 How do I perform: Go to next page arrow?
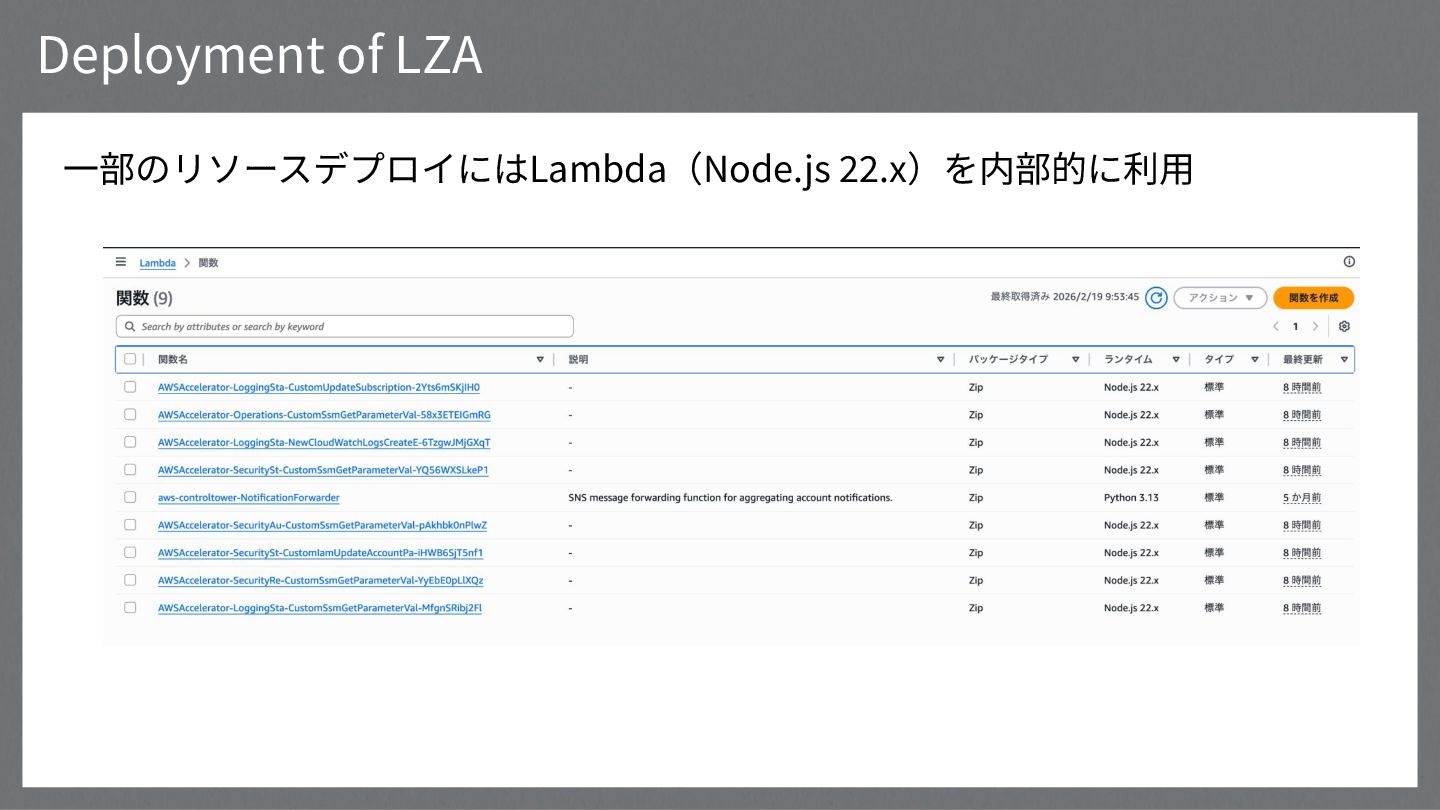(x=1315, y=327)
